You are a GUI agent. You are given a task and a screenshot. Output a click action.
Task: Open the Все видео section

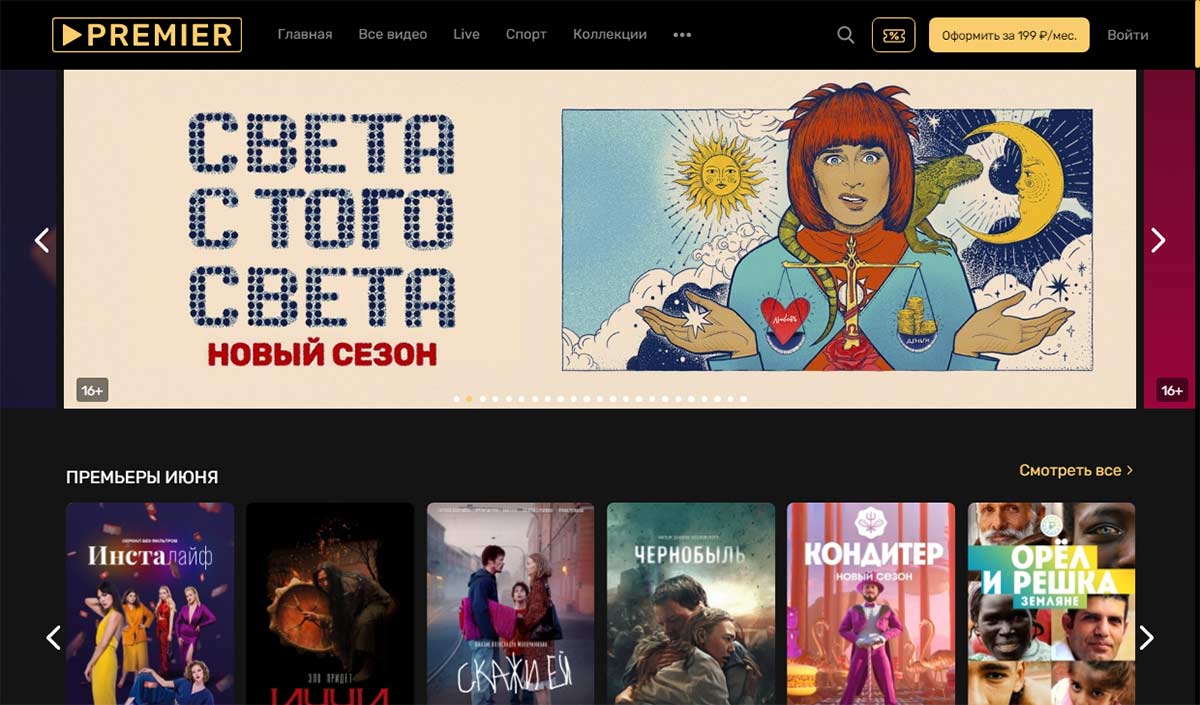tap(393, 35)
